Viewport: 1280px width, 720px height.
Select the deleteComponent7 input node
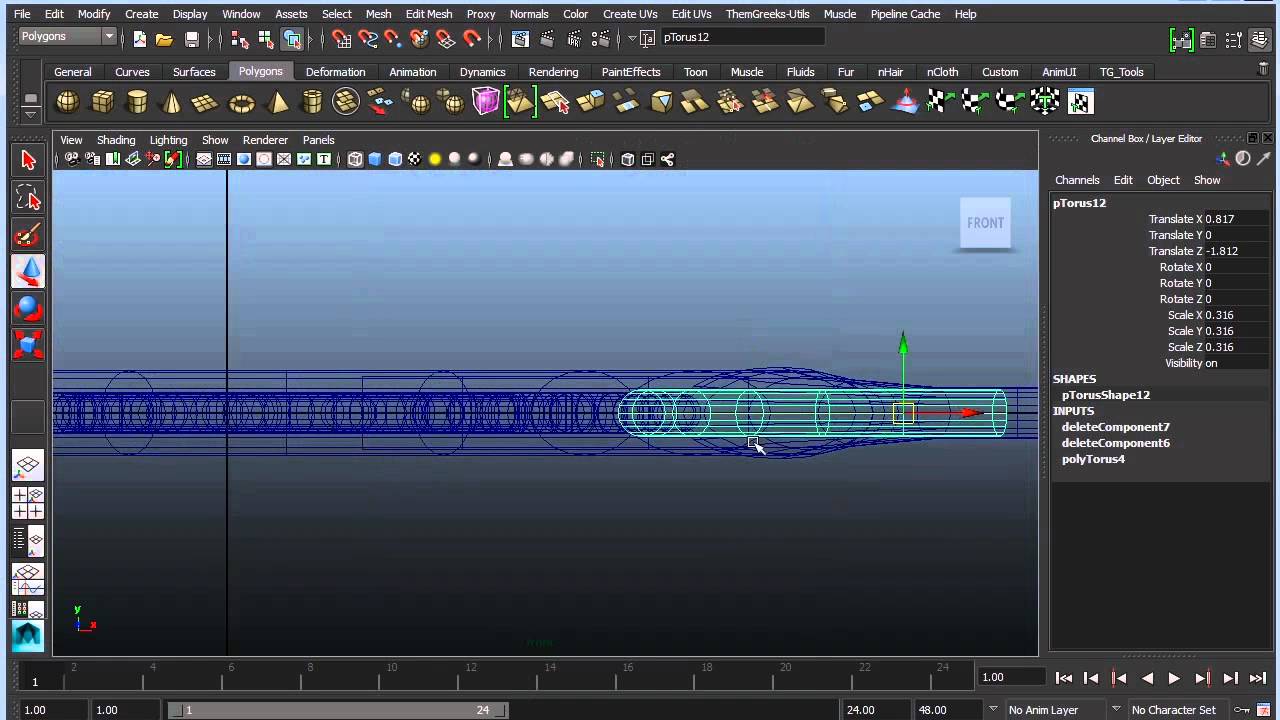[1115, 427]
